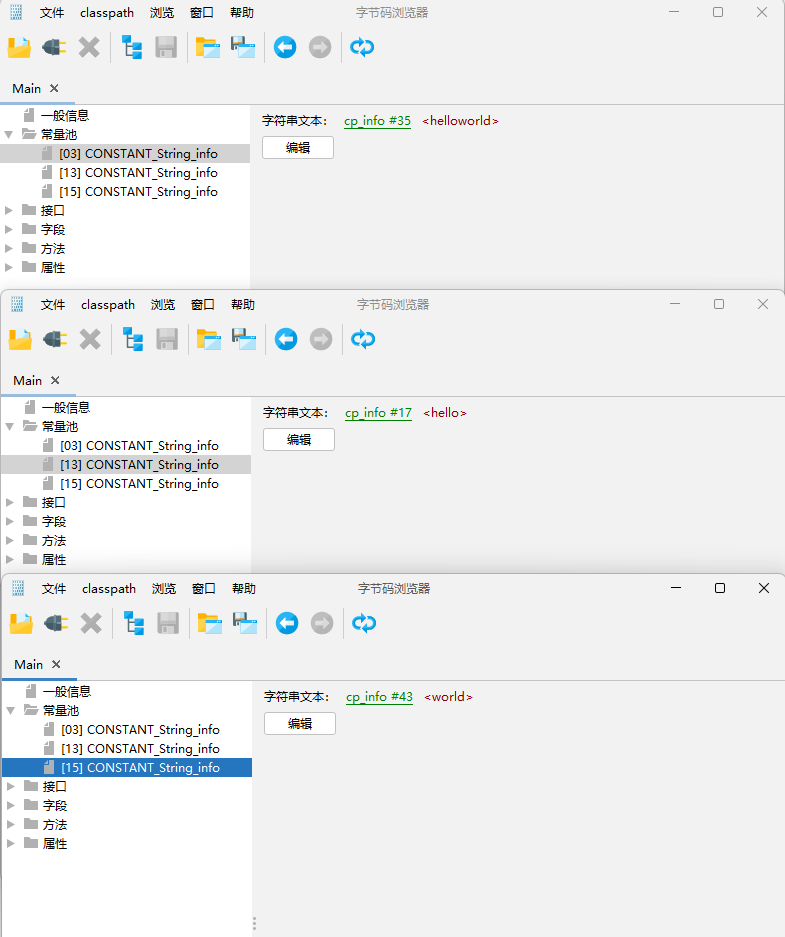This screenshot has height=937, width=785.
Task: Select [13] CONSTANT_String_info in top window
Action: (138, 173)
